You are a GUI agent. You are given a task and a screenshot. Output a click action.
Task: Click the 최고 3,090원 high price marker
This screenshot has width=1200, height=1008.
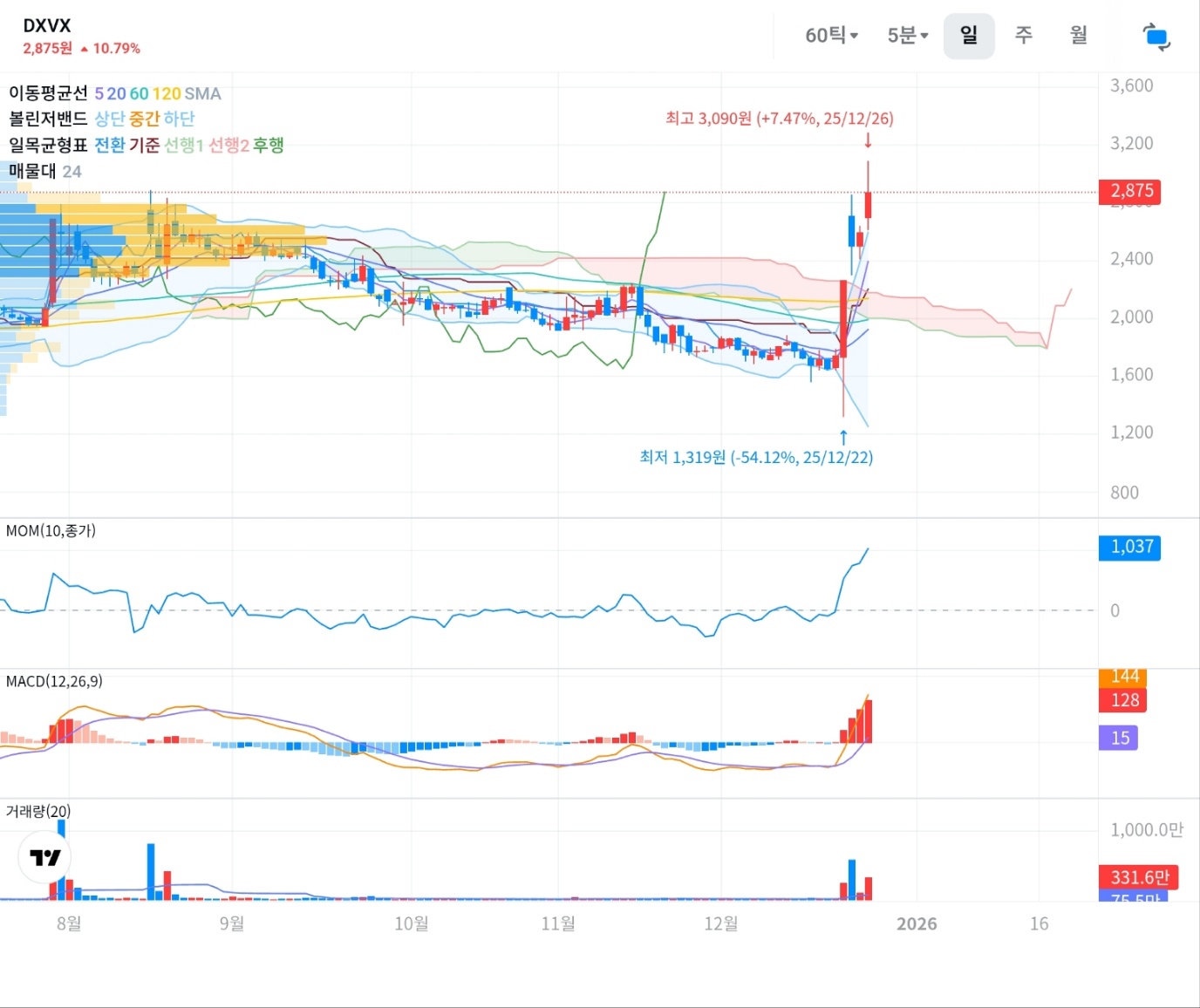[779, 119]
